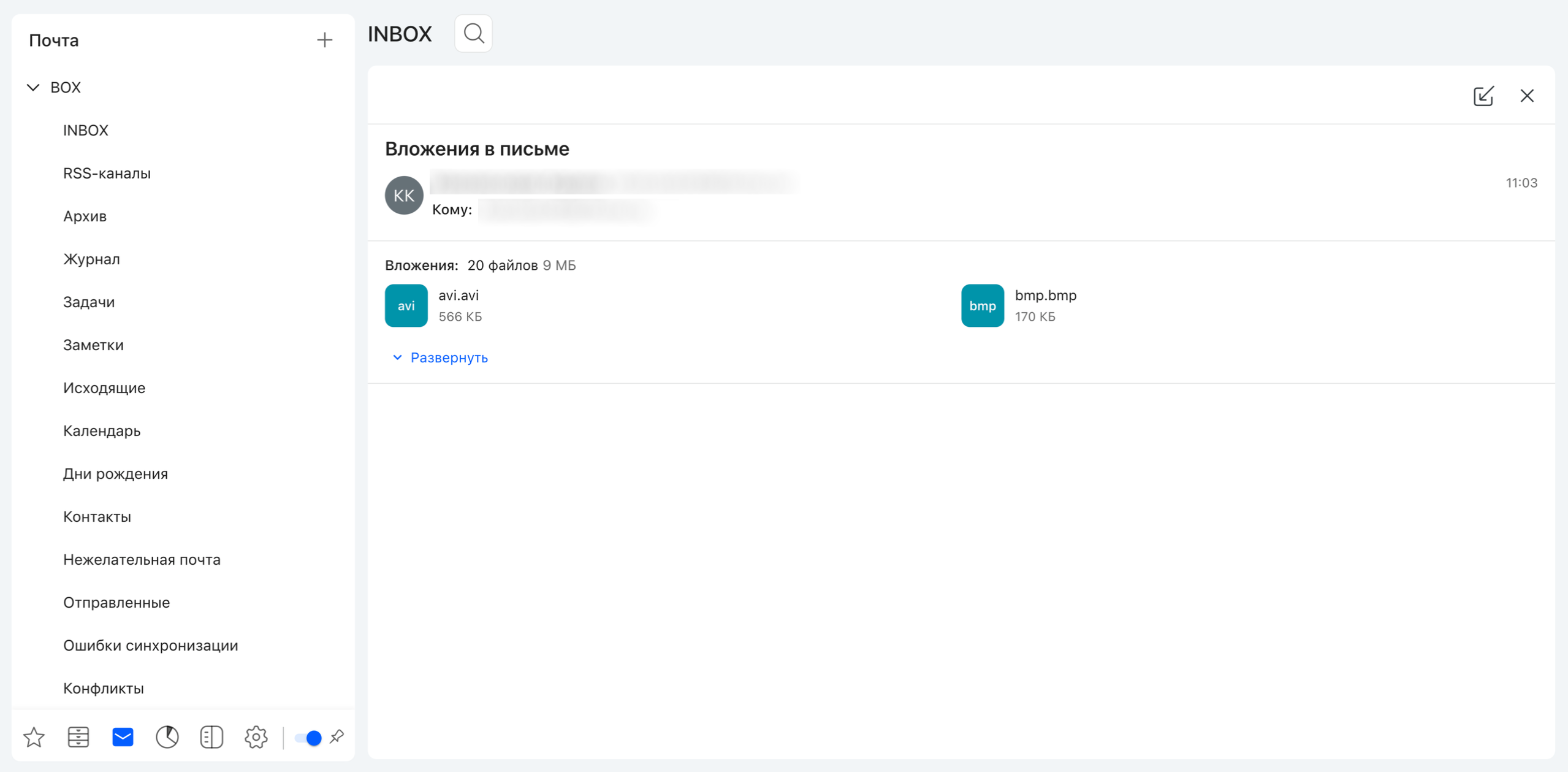Click the Почта panel title
Viewport: 1568px width, 772px height.
[54, 40]
